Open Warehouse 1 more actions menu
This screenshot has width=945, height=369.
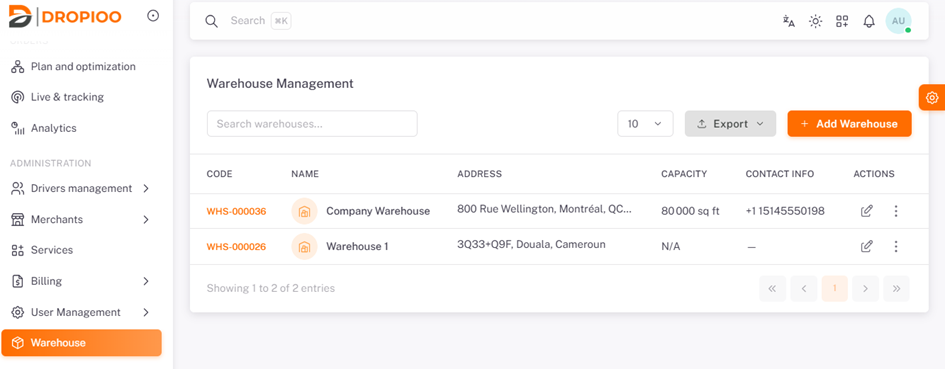896,247
